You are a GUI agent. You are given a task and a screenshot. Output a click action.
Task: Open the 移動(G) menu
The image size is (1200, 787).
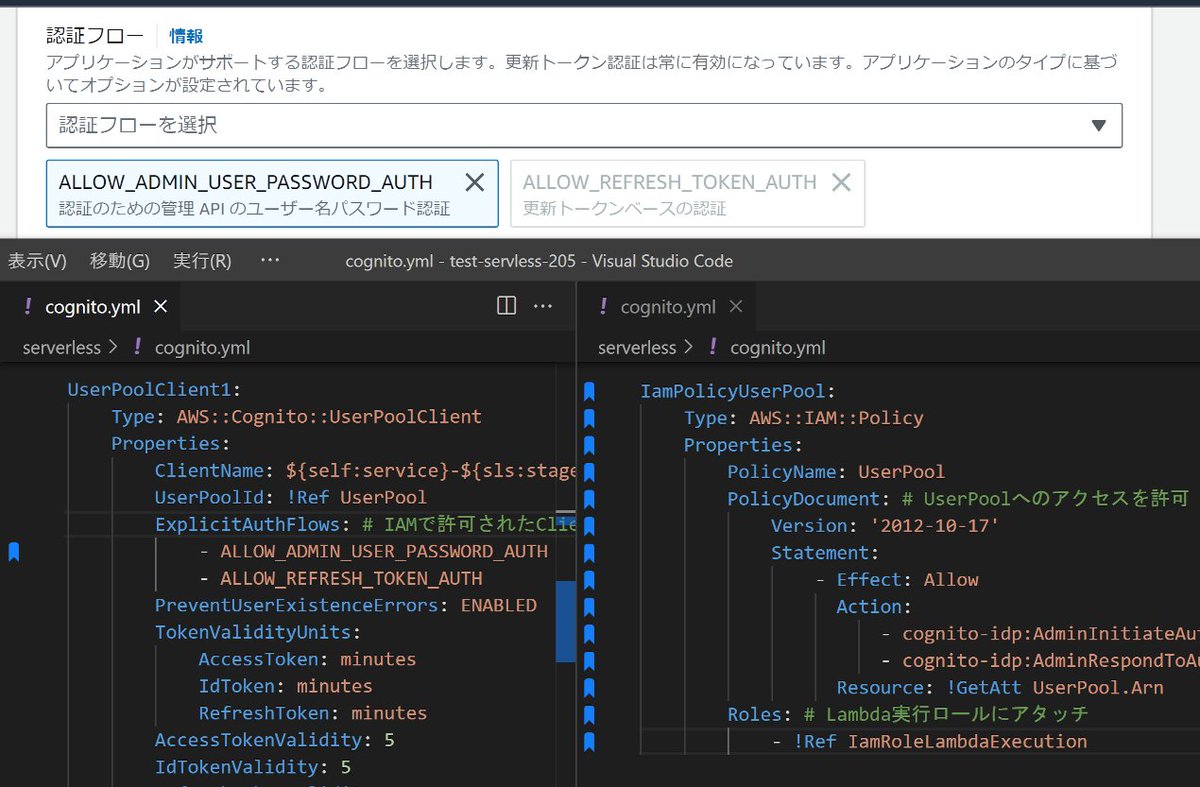click(x=119, y=261)
